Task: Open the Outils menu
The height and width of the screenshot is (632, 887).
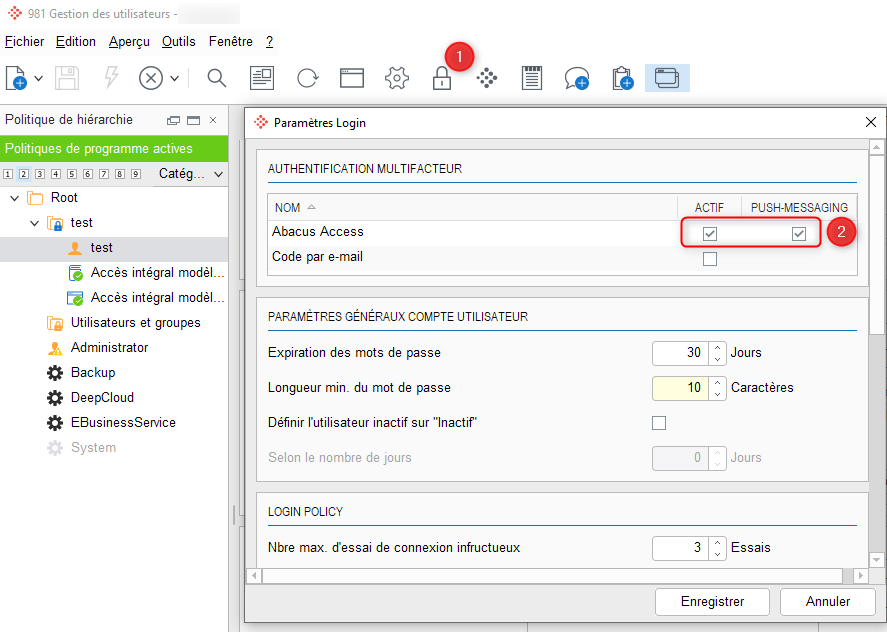Action: coord(178,42)
